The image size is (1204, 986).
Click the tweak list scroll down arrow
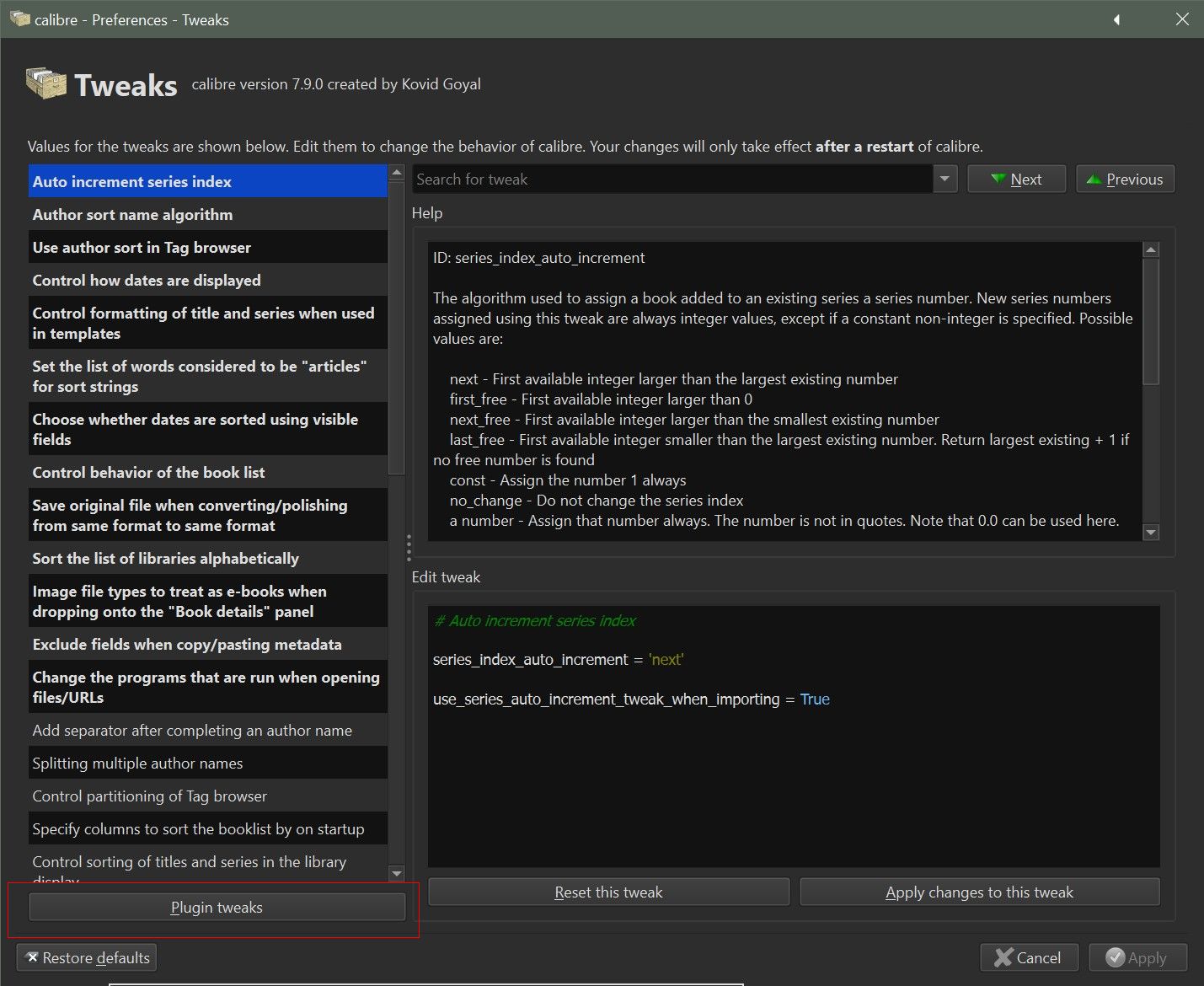click(397, 874)
